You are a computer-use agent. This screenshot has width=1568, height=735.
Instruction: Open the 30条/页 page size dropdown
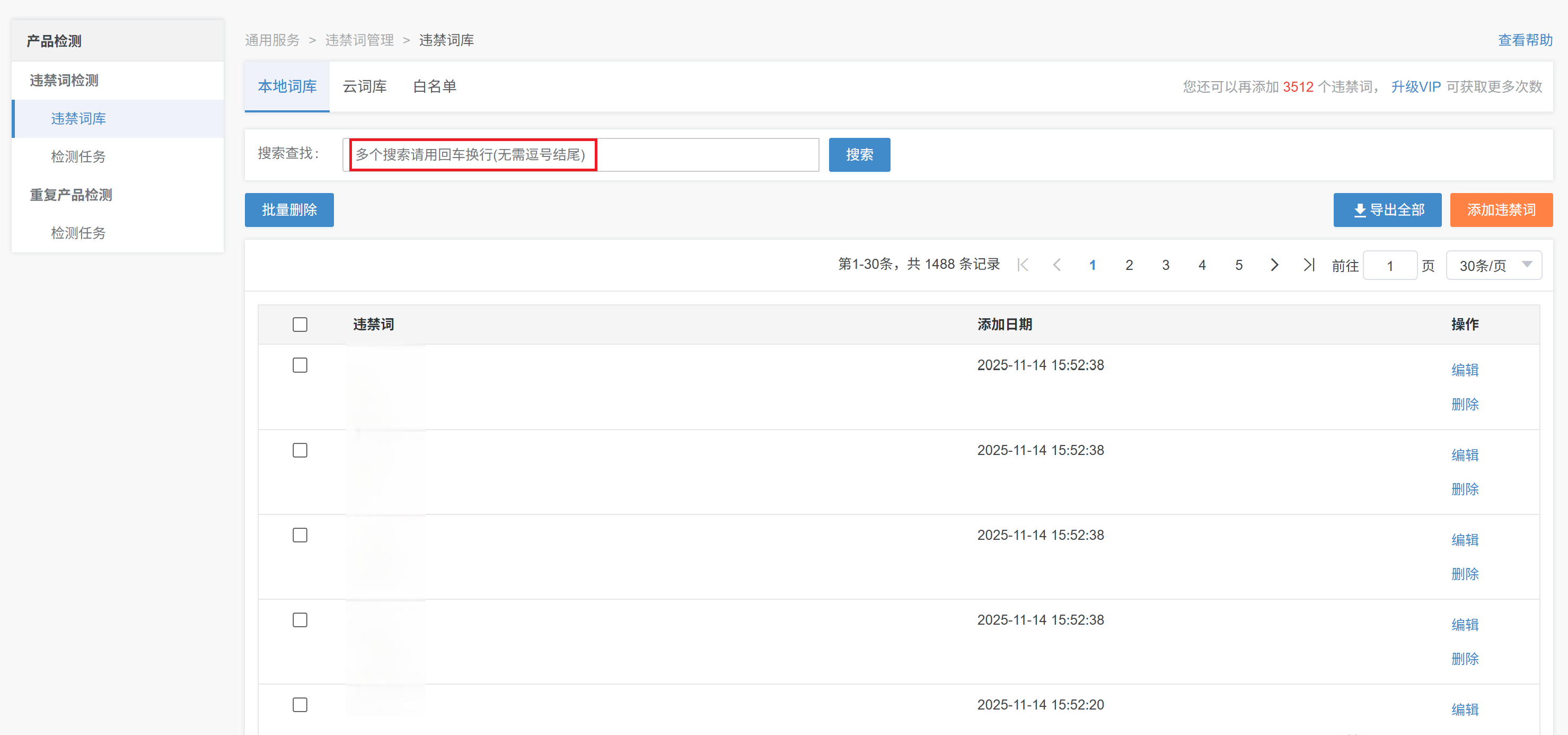(1493, 266)
